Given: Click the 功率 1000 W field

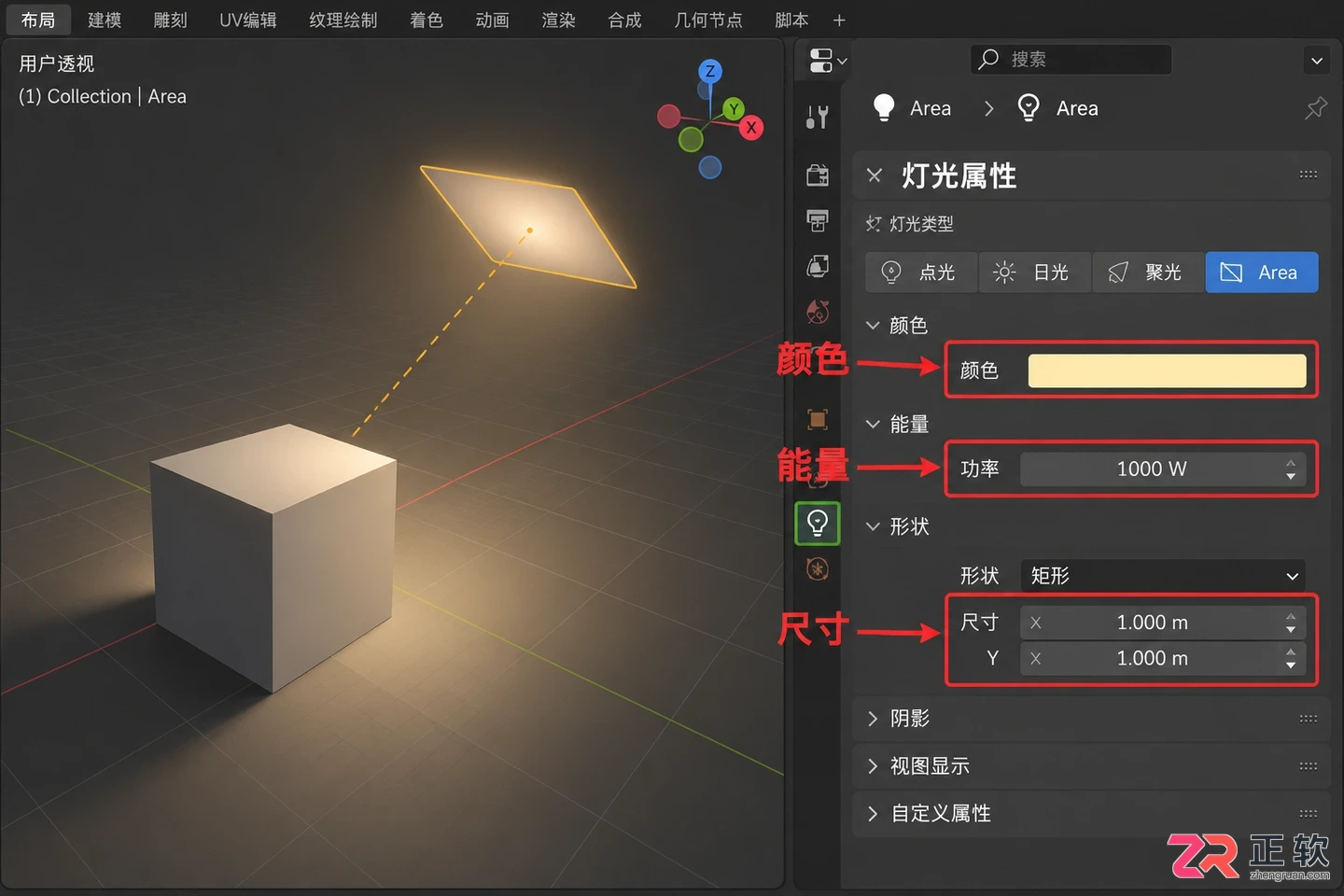Looking at the screenshot, I should (1162, 469).
